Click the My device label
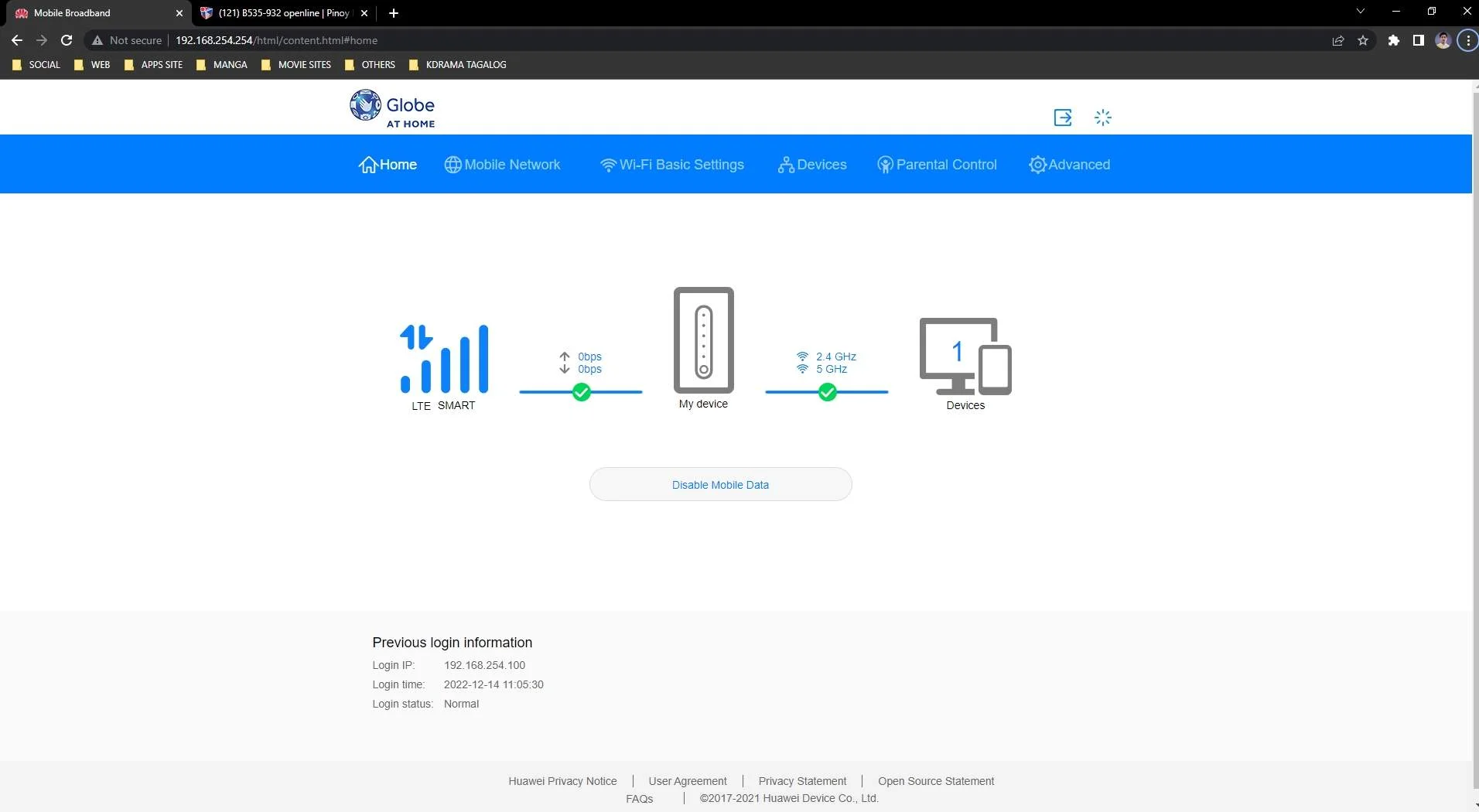The image size is (1479, 812). coord(703,404)
